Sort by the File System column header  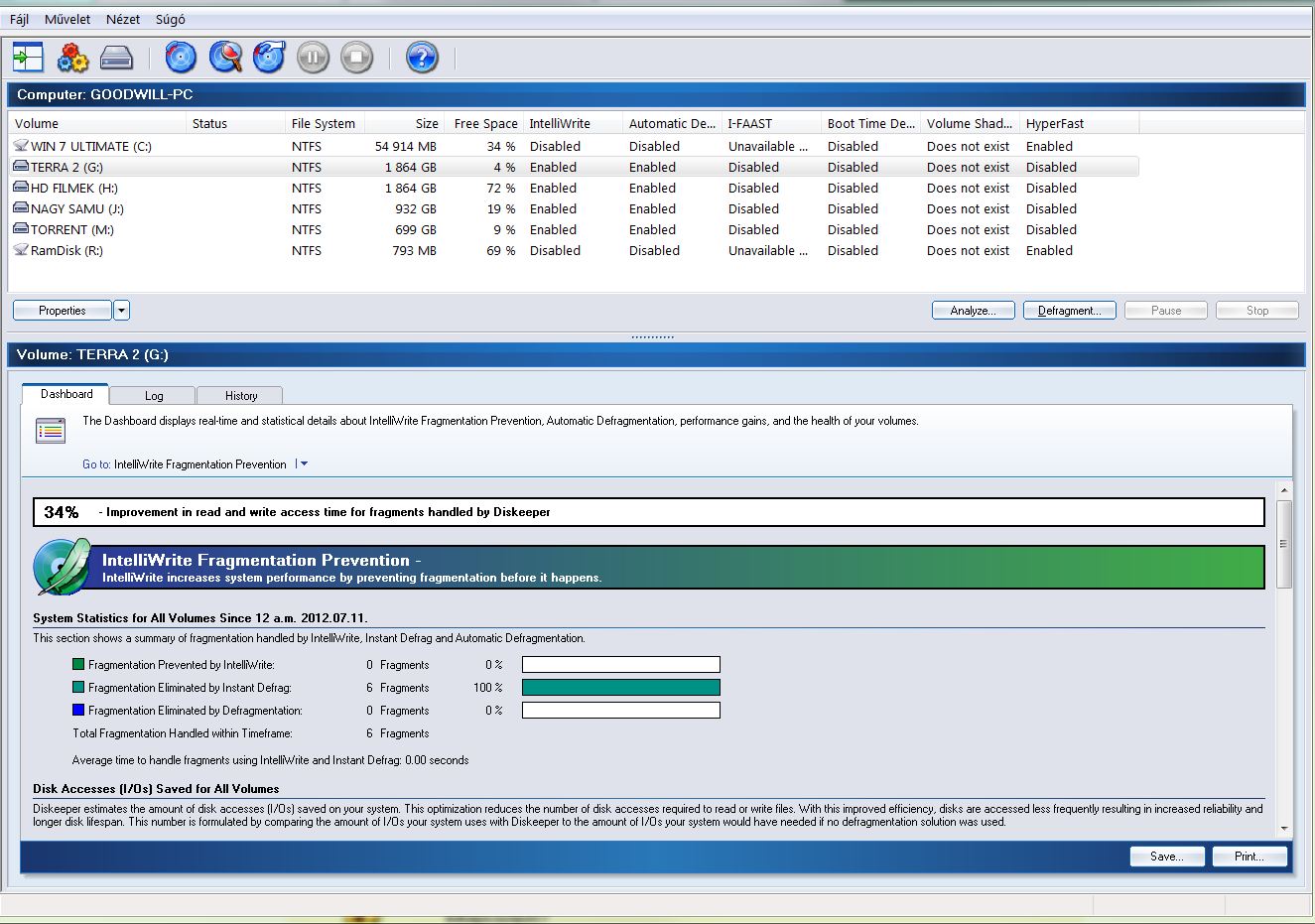pos(326,123)
